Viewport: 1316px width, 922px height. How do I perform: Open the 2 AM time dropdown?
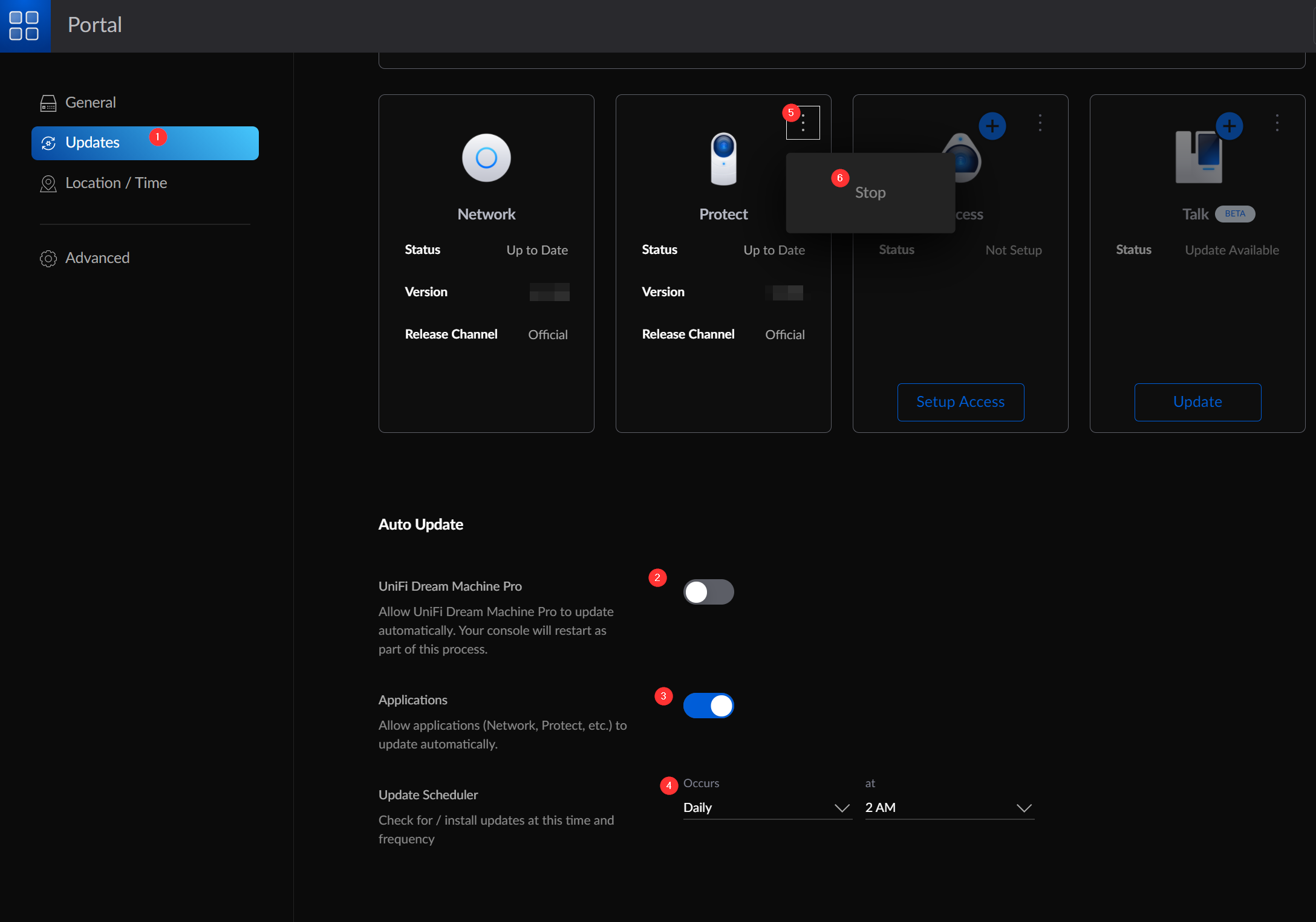tap(949, 808)
